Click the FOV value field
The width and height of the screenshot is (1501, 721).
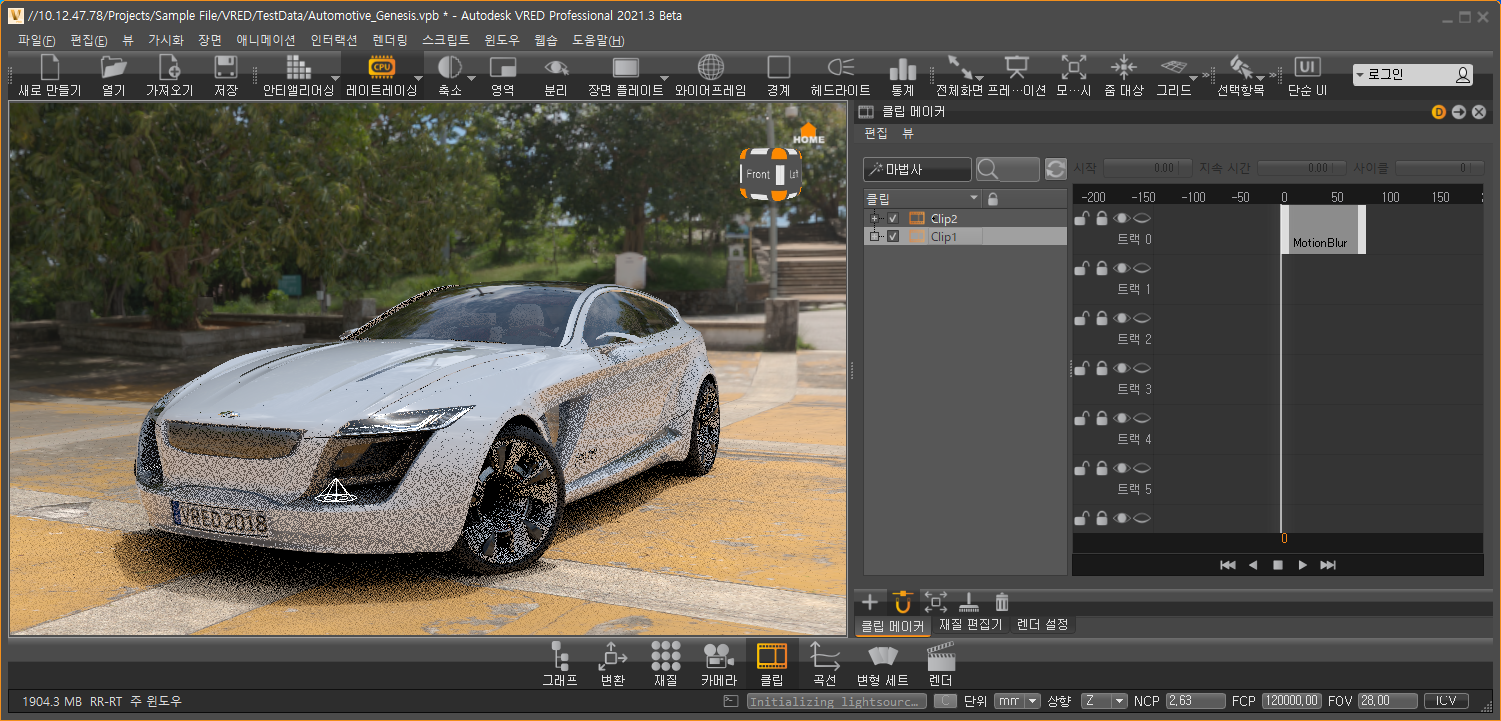[1385, 701]
